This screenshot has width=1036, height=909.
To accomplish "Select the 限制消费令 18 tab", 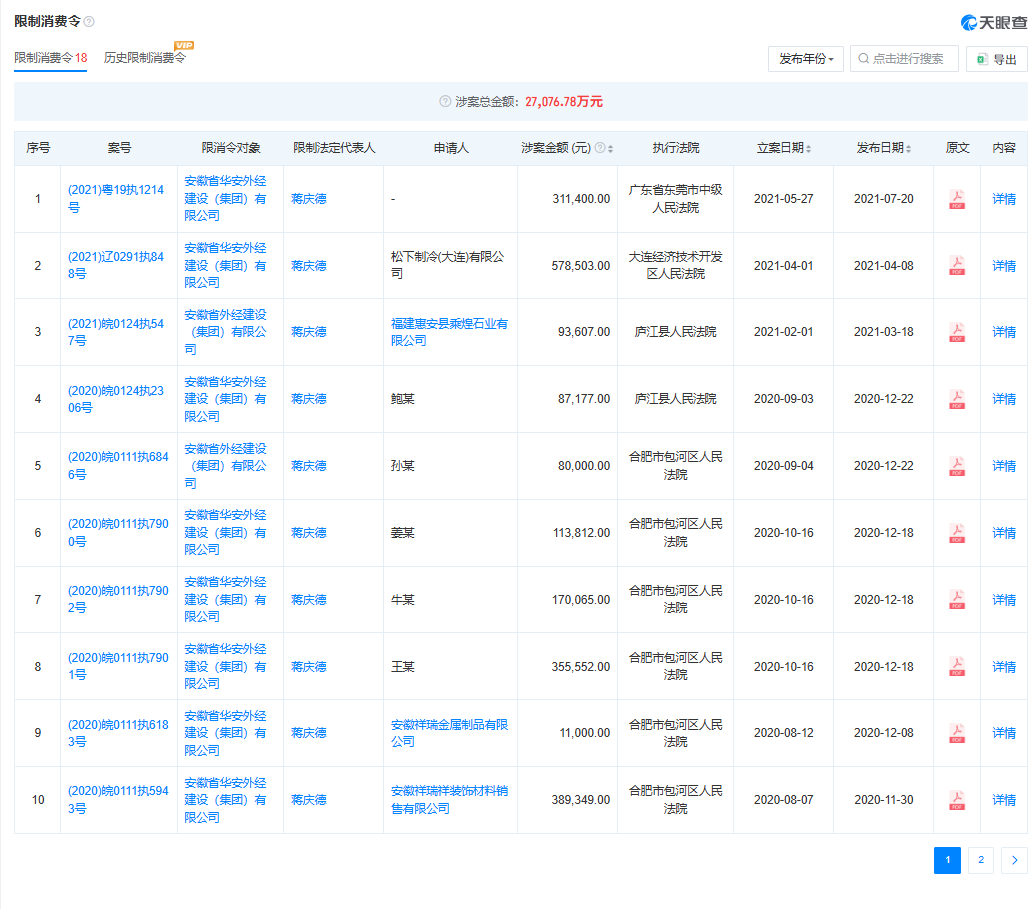I will (51, 58).
